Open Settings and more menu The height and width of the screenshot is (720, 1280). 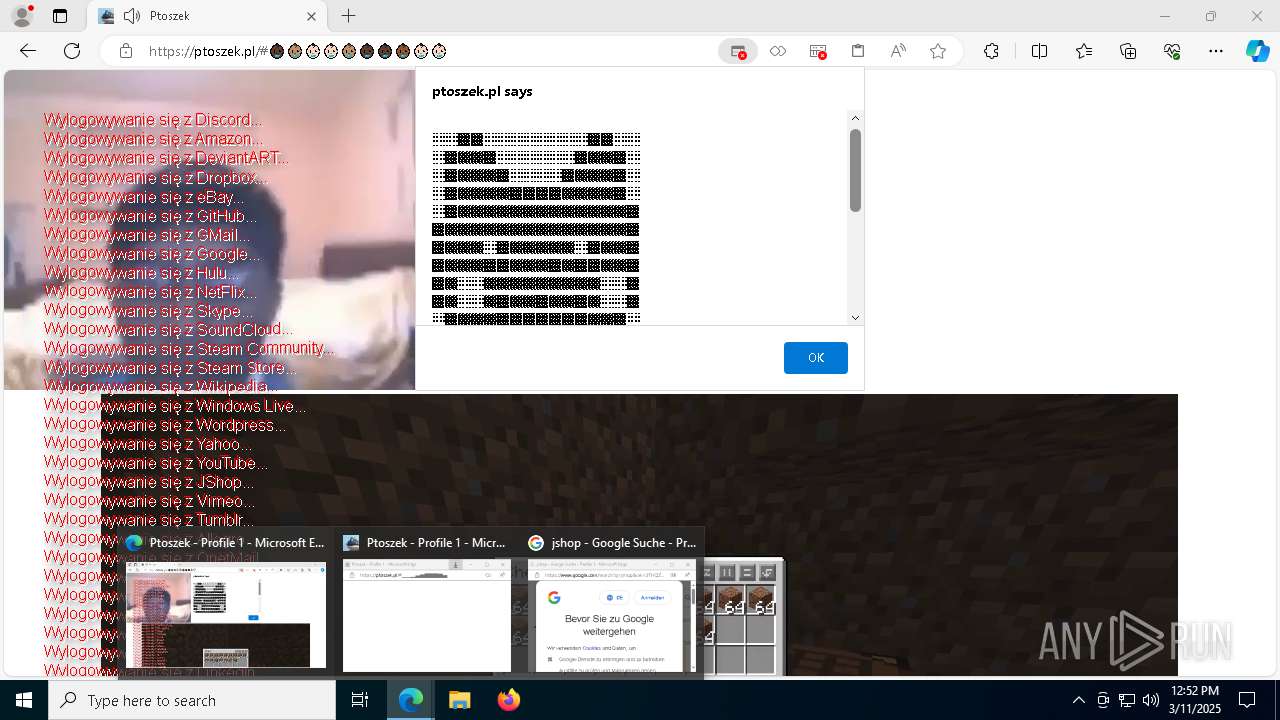tap(1216, 51)
